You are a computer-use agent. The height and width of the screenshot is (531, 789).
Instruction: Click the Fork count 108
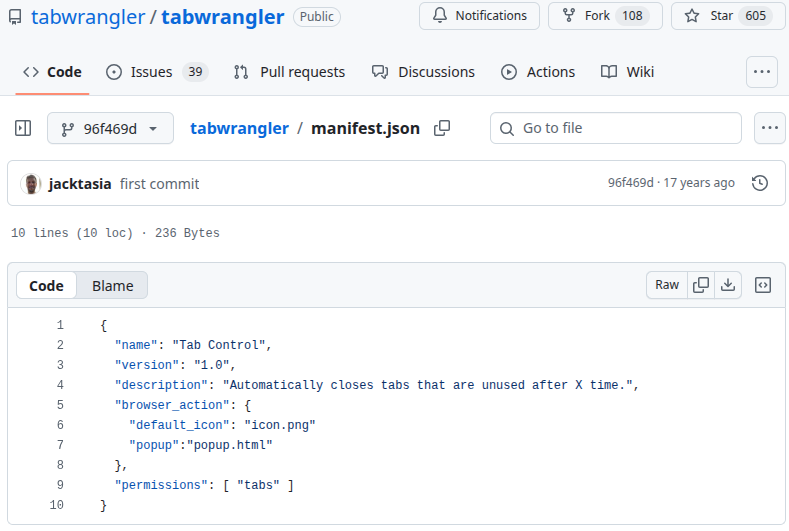[632, 16]
